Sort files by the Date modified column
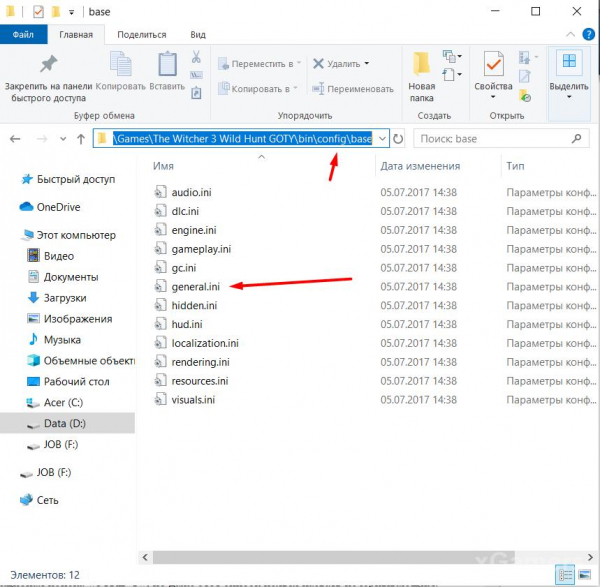This screenshot has width=600, height=587. (419, 165)
